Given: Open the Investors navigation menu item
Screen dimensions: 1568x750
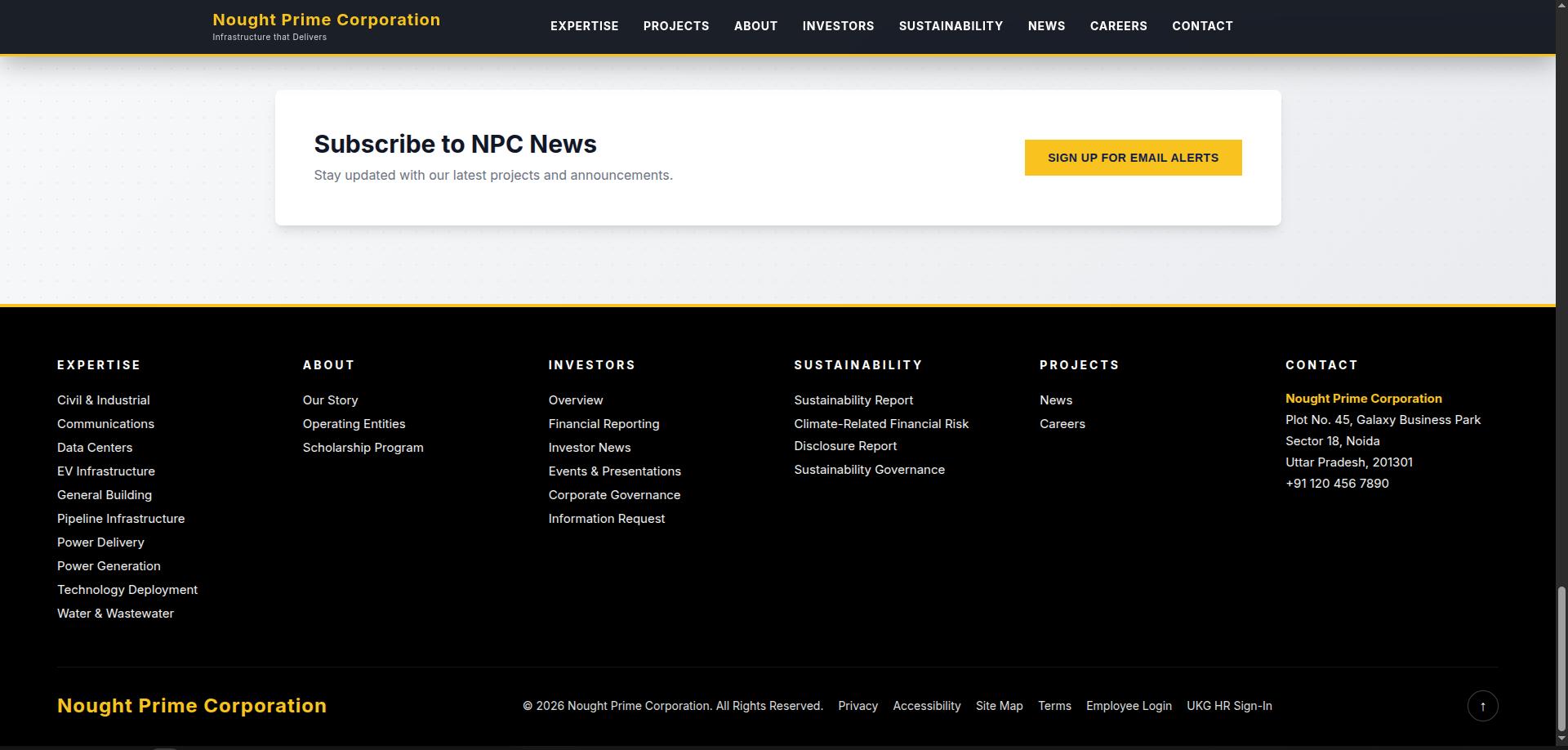Looking at the screenshot, I should [x=838, y=26].
